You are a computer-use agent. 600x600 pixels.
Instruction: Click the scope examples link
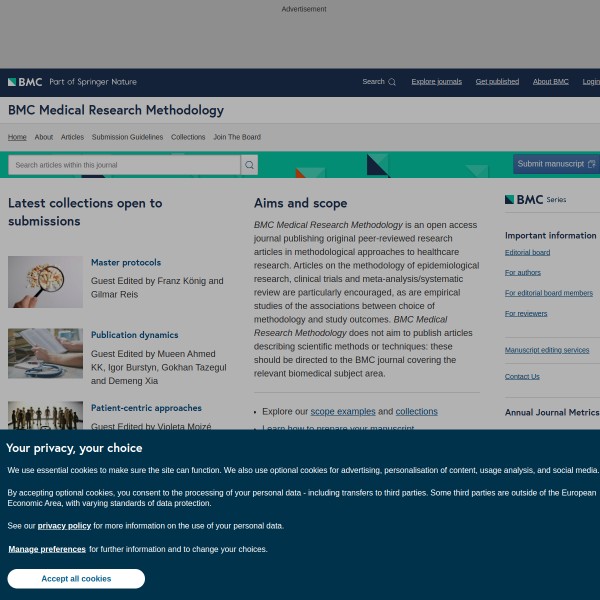pos(342,411)
